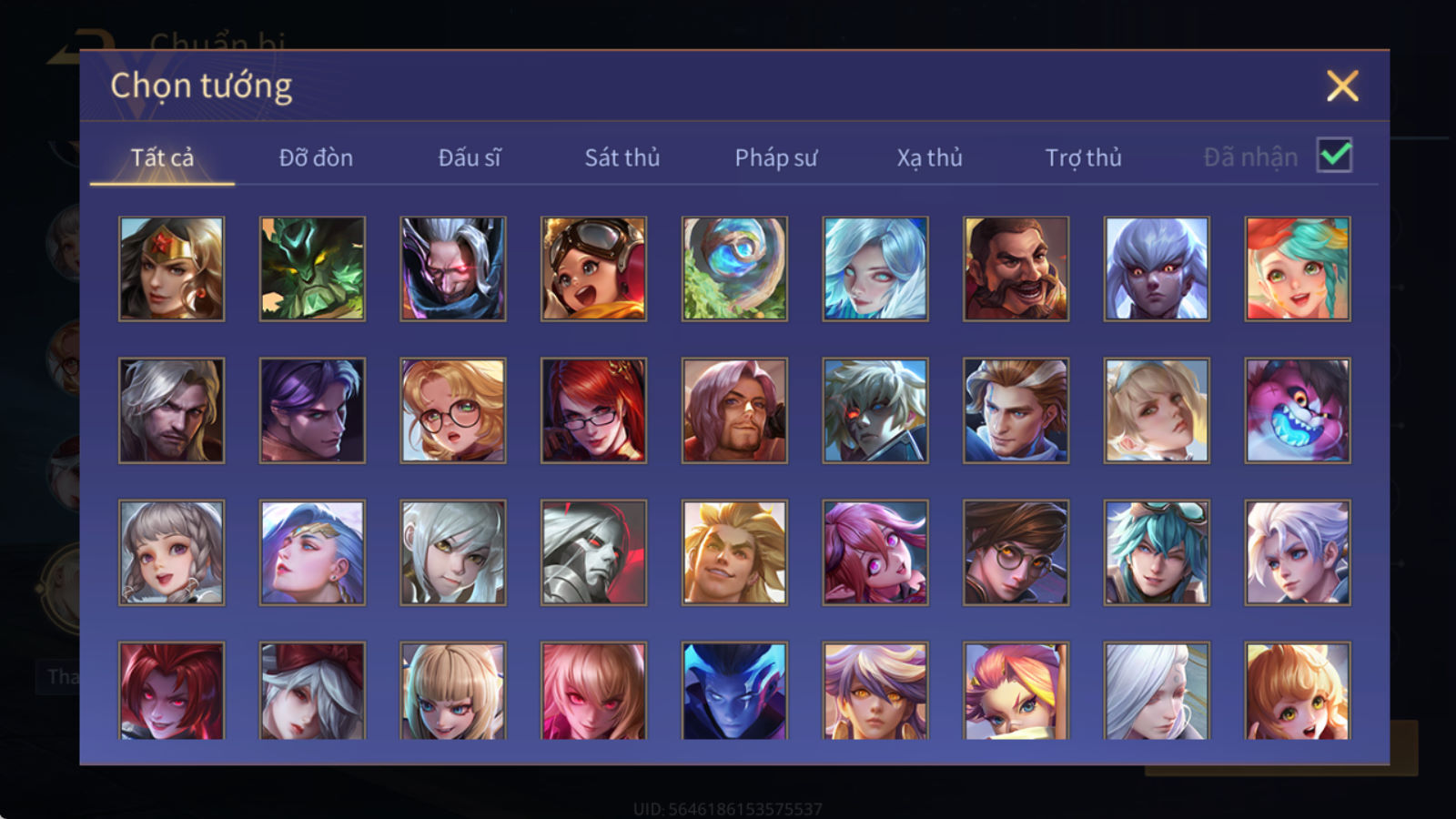The height and width of the screenshot is (819, 1456).
Task: Close the Chọn tướng dialog
Action: click(1342, 86)
